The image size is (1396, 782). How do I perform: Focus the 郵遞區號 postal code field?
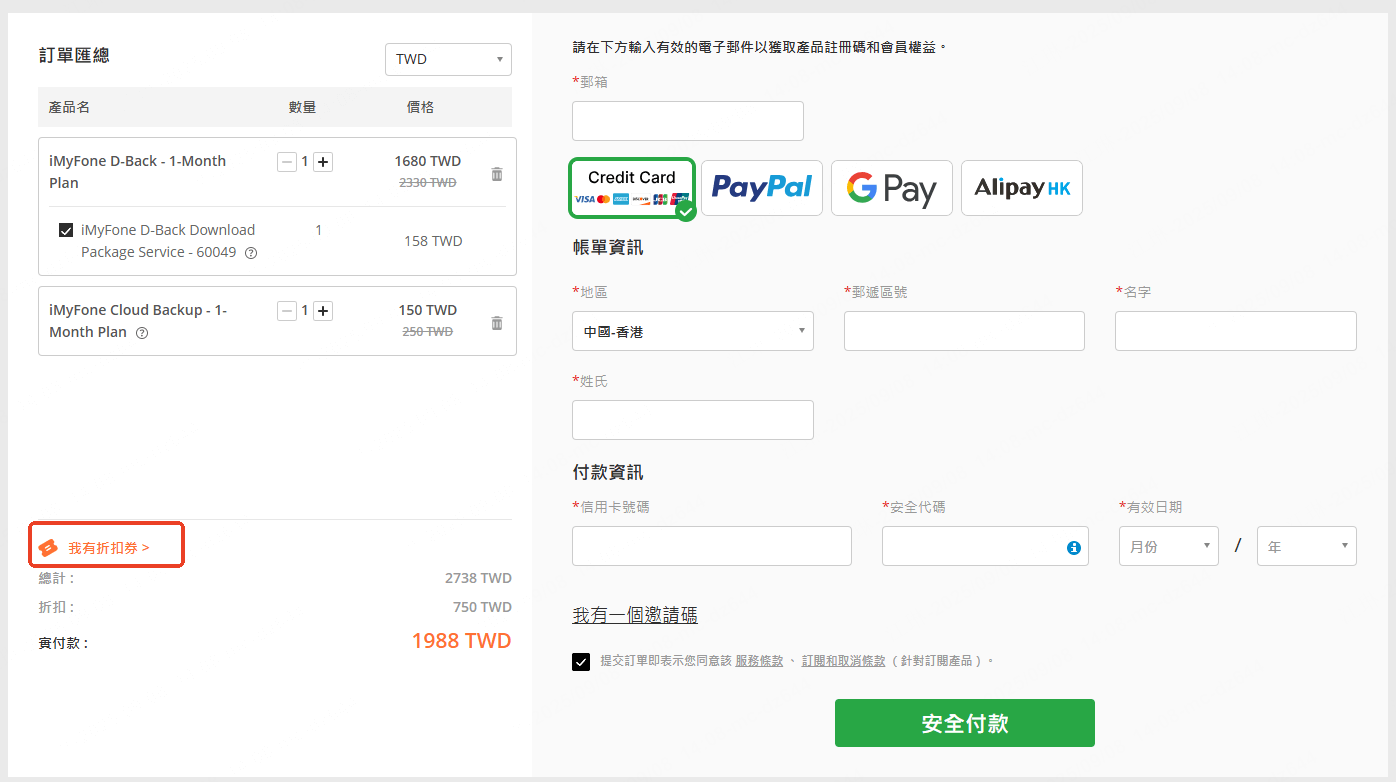[964, 331]
